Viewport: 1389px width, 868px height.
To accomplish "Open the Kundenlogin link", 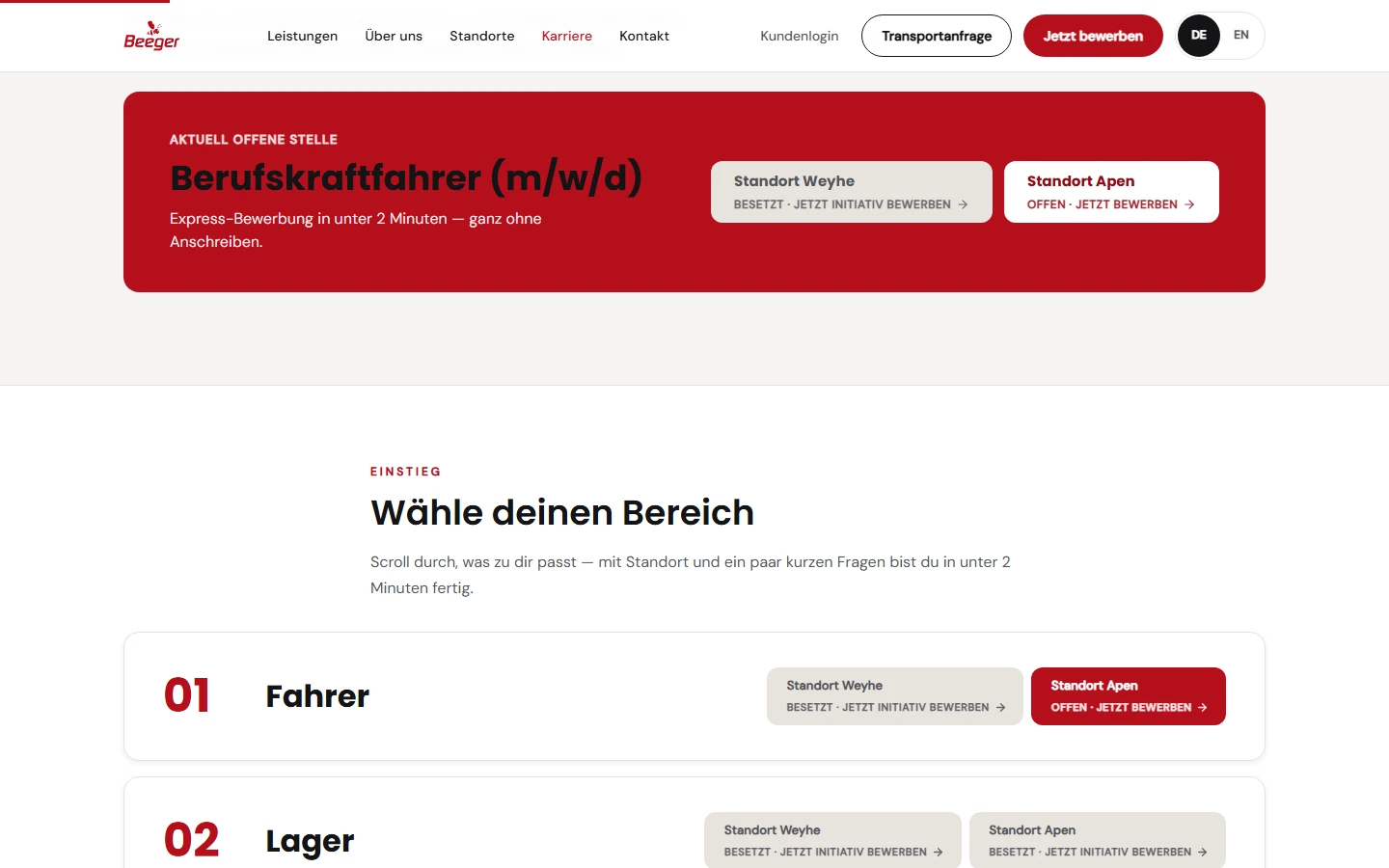I will click(x=800, y=36).
